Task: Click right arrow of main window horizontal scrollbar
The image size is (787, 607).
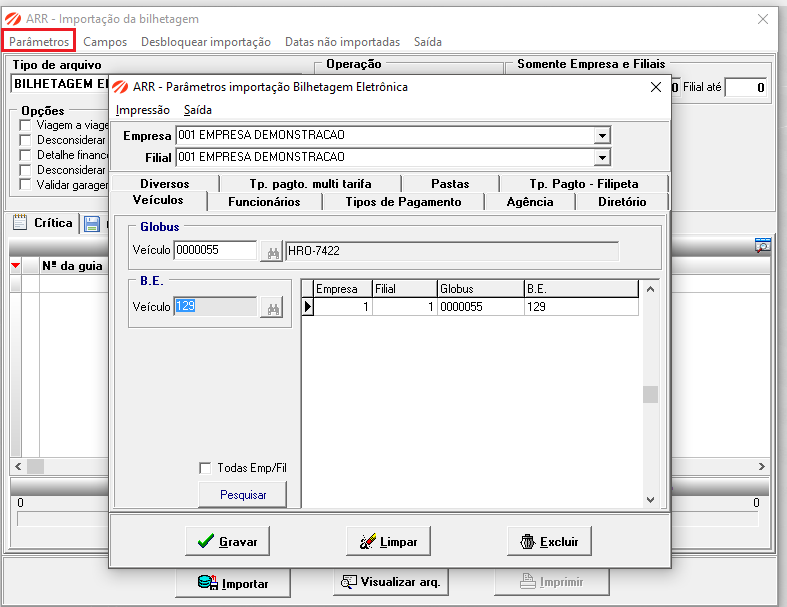Action: coord(762,466)
